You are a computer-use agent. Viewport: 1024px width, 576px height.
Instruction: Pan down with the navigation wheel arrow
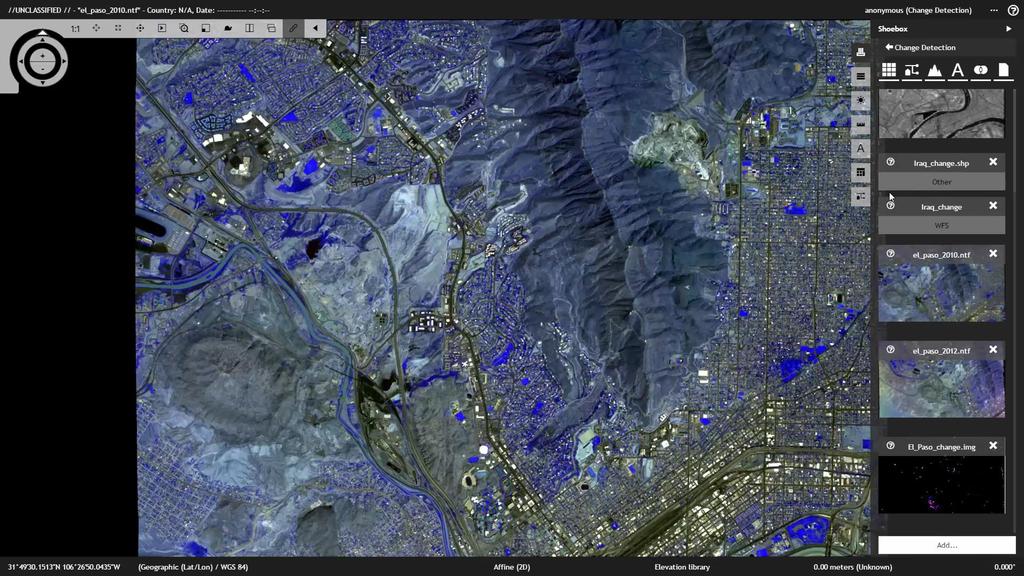tap(42, 81)
